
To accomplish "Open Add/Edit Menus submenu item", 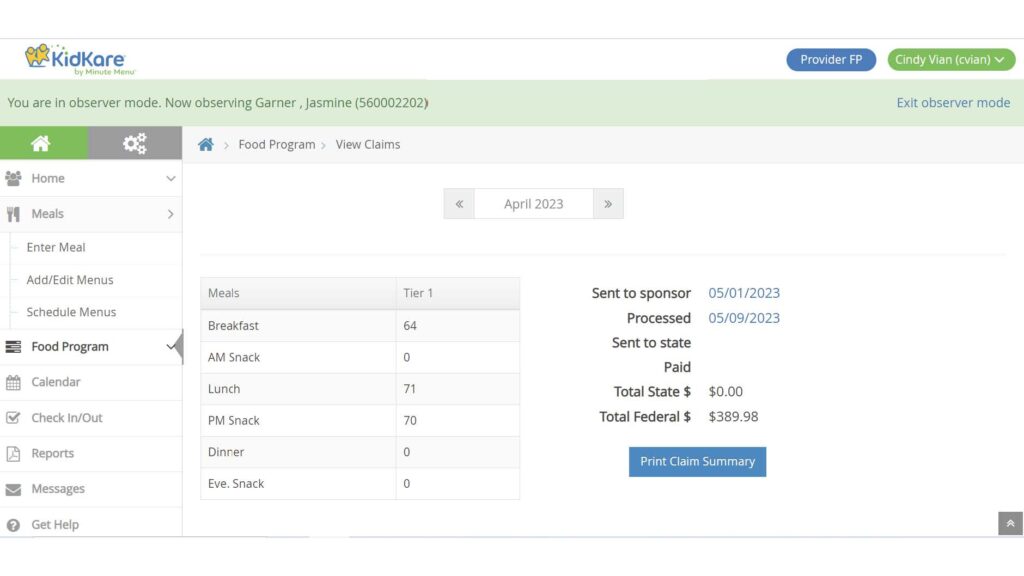I will pyautogui.click(x=70, y=280).
